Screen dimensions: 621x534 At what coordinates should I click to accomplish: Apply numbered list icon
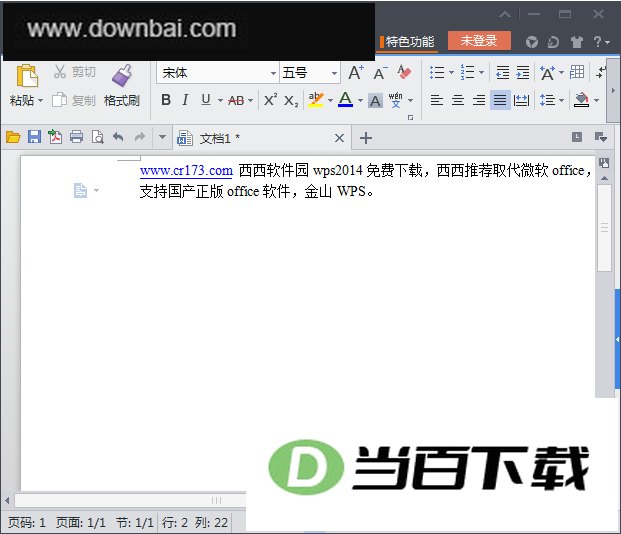click(467, 72)
